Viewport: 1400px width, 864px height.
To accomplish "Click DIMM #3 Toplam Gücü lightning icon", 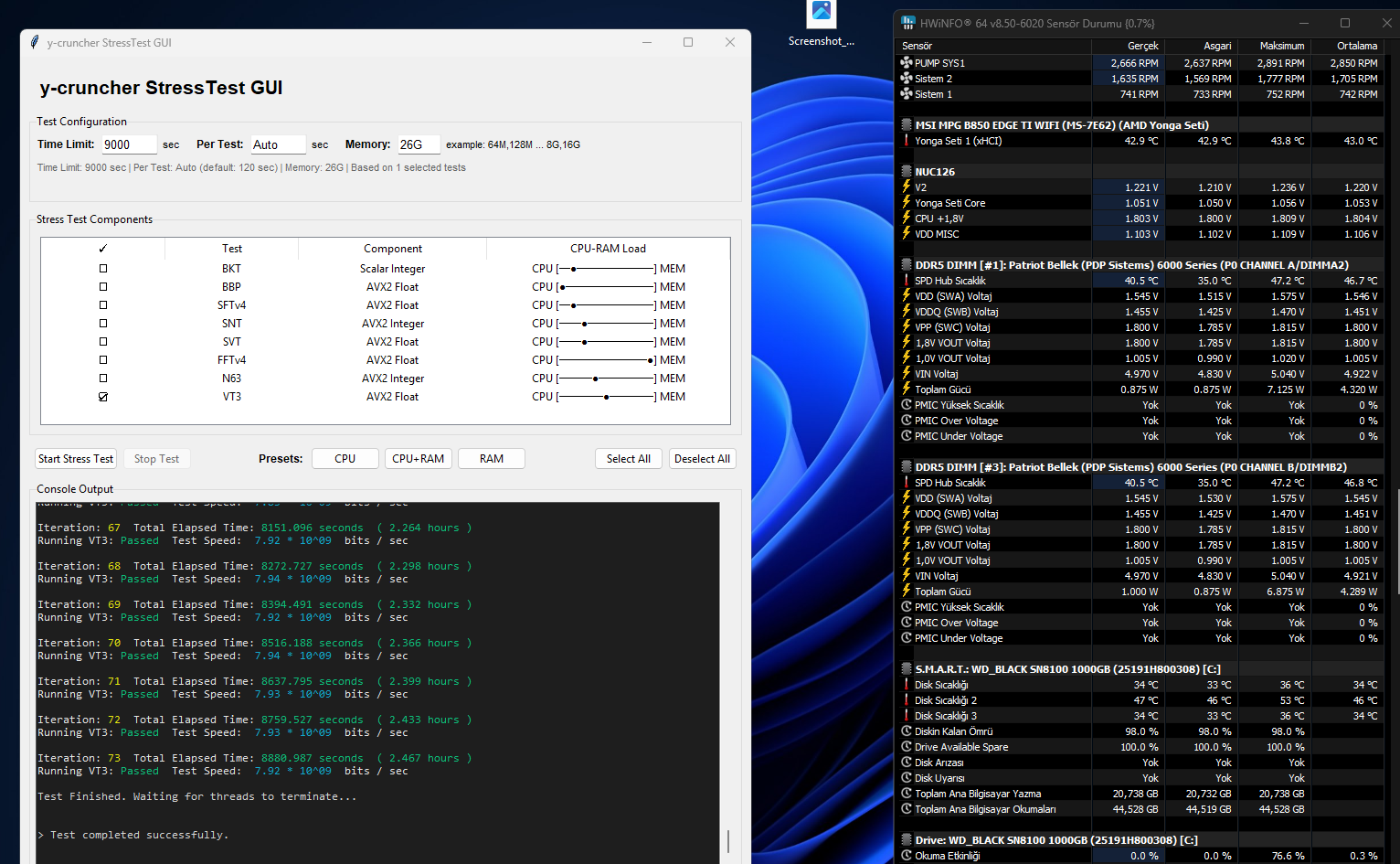I will pyautogui.click(x=907, y=592).
